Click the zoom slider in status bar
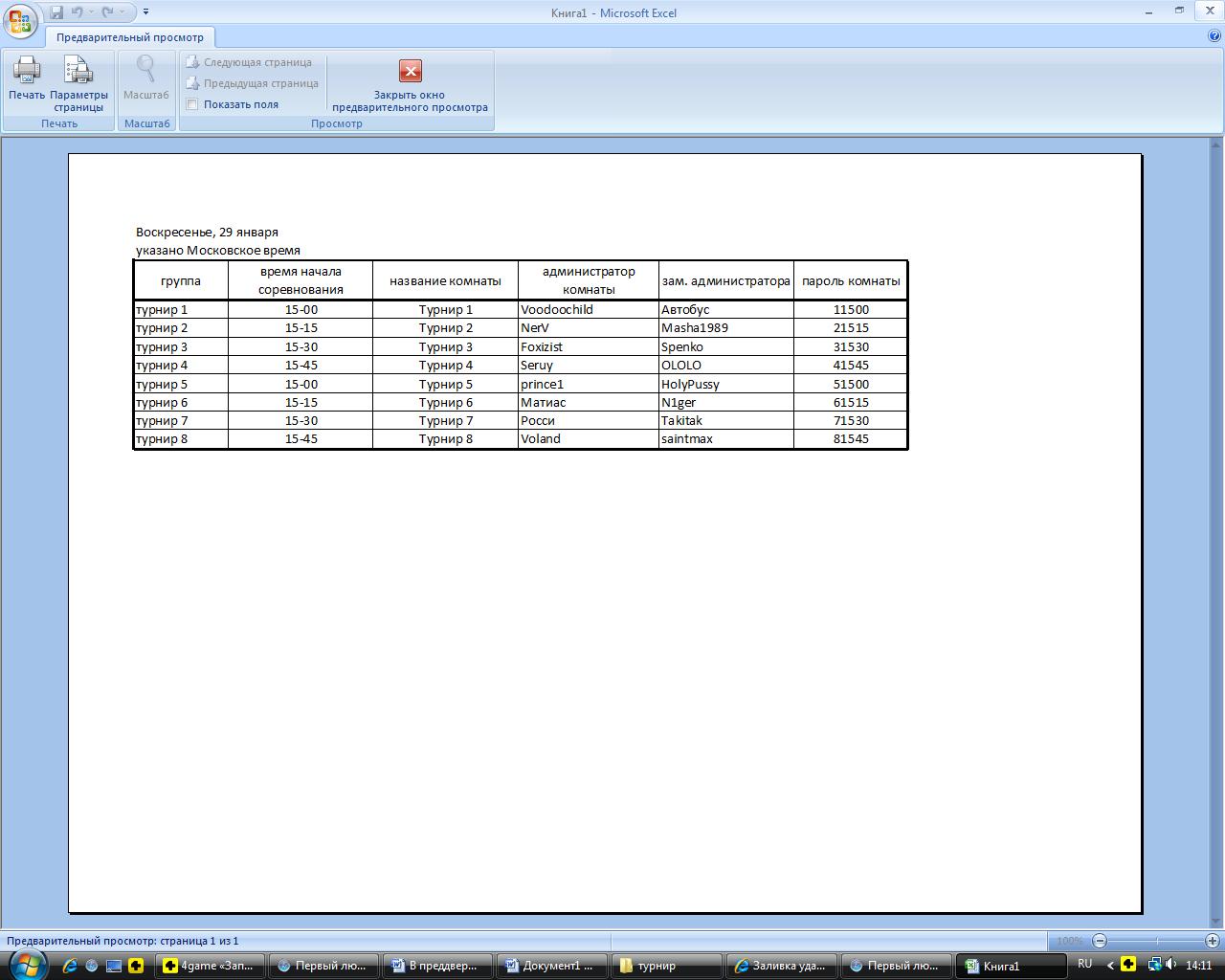 tap(1156, 941)
